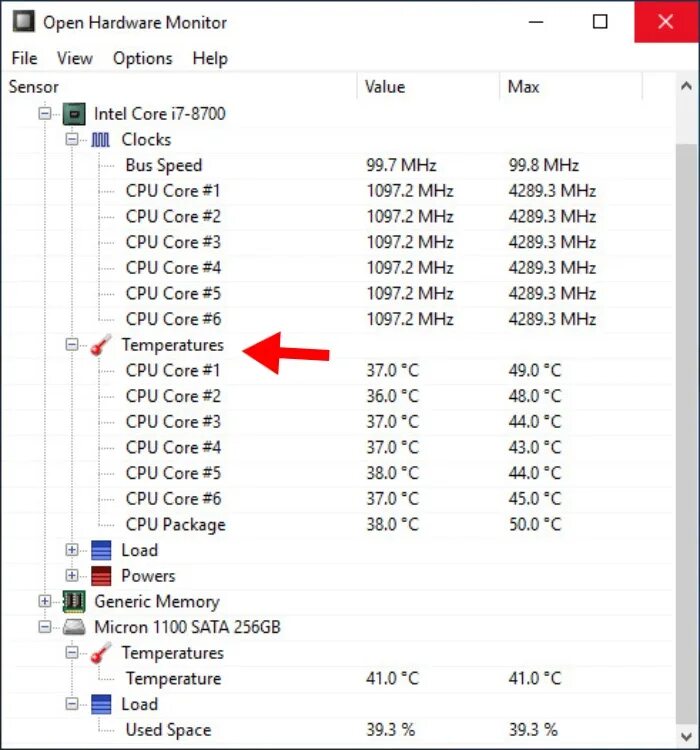Click the Intel Core i7-8700 CPU chip icon

coord(74,114)
